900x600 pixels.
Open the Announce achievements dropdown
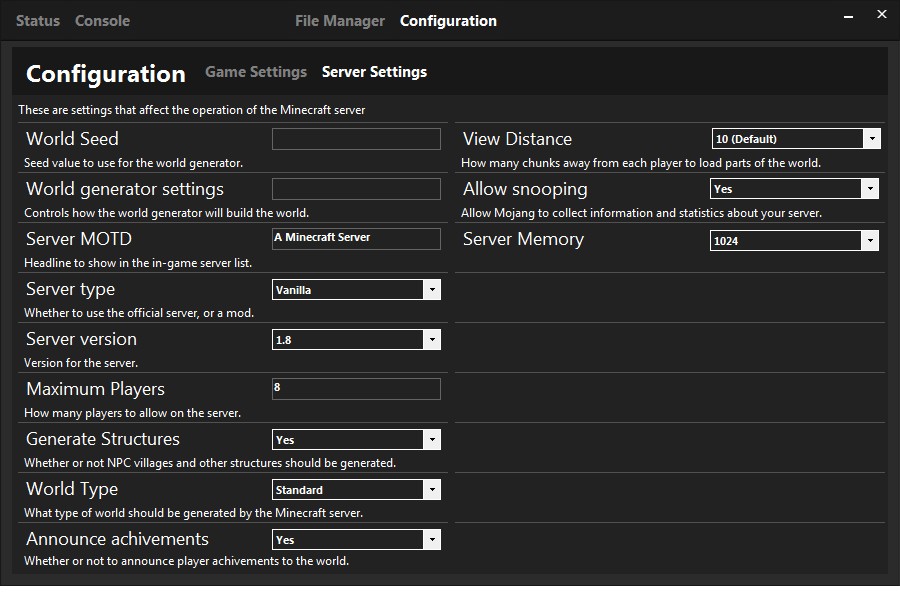pos(432,539)
